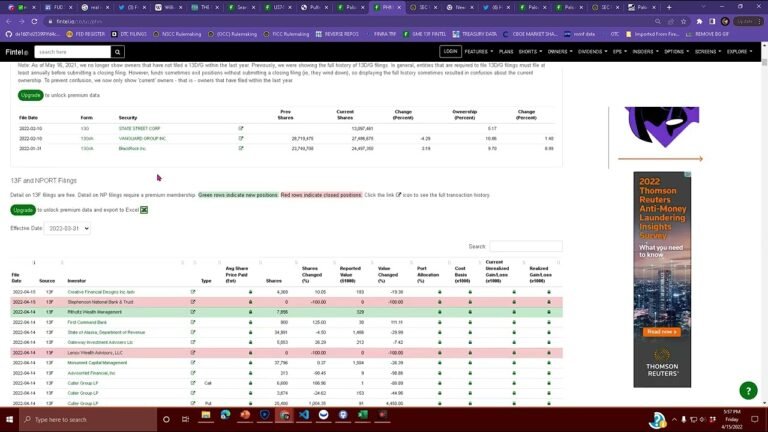Open the GME 13F FINTEL bookmark
Image resolution: width=768 pixels, height=432 pixels.
(x=425, y=34)
